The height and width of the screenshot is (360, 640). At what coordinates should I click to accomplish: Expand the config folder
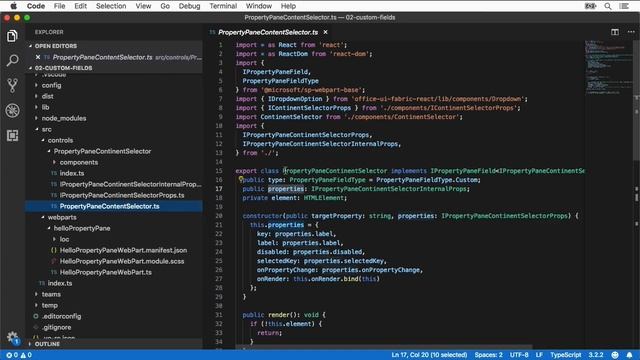pyautogui.click(x=51, y=85)
